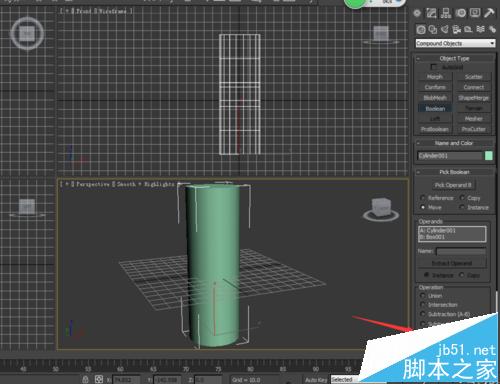Image resolution: width=500 pixels, height=384 pixels.
Task: Select operand A: Cylinder001 in list
Action: (452, 230)
